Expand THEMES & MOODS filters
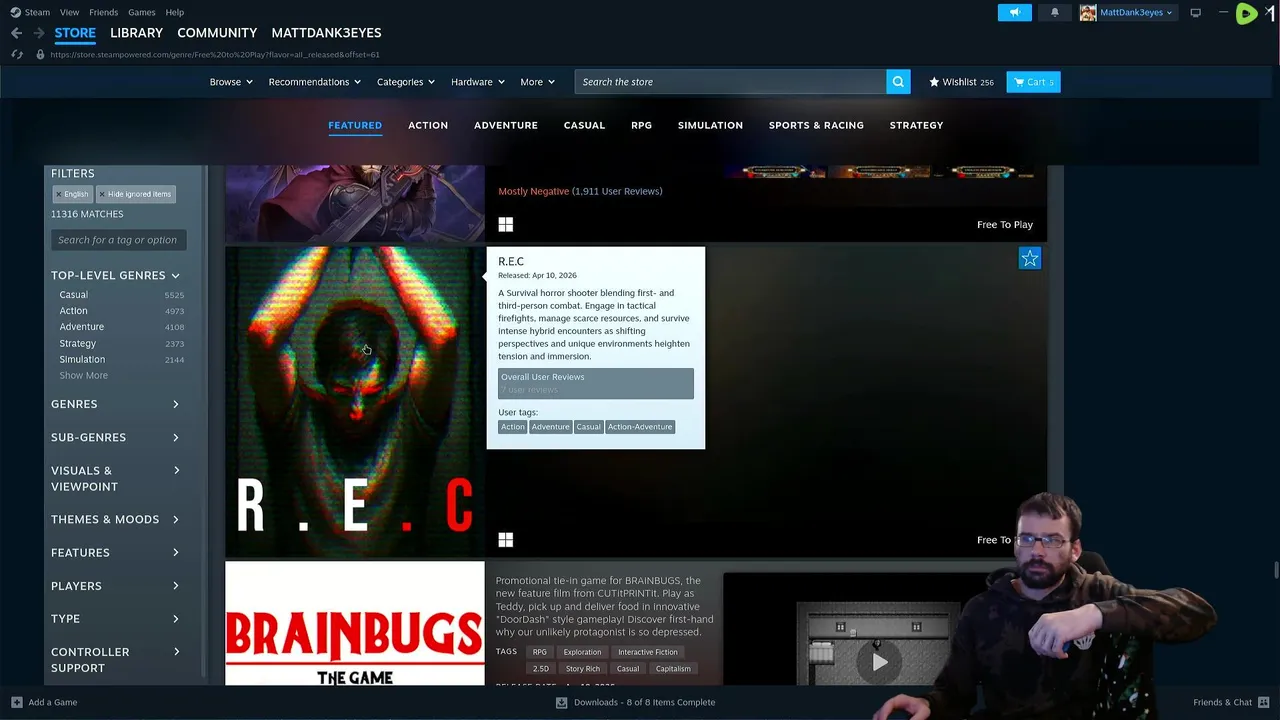This screenshot has height=720, width=1280. [x=116, y=519]
